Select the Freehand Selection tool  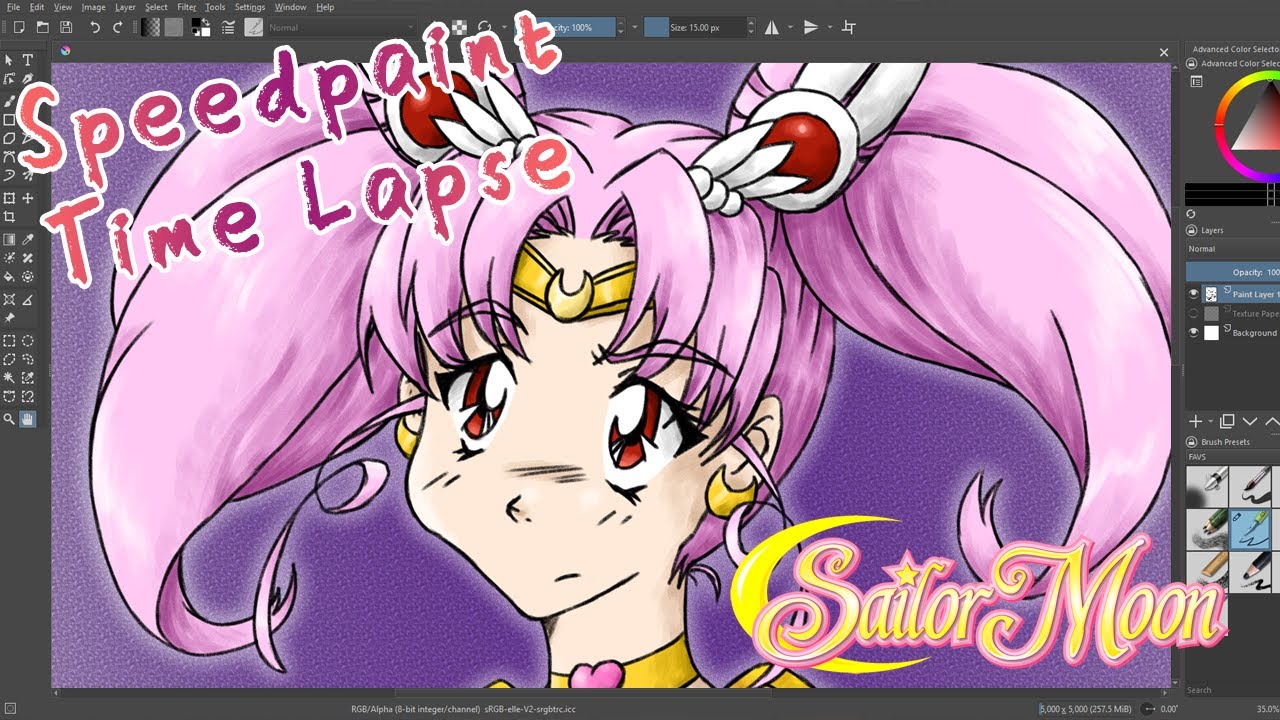[28, 359]
